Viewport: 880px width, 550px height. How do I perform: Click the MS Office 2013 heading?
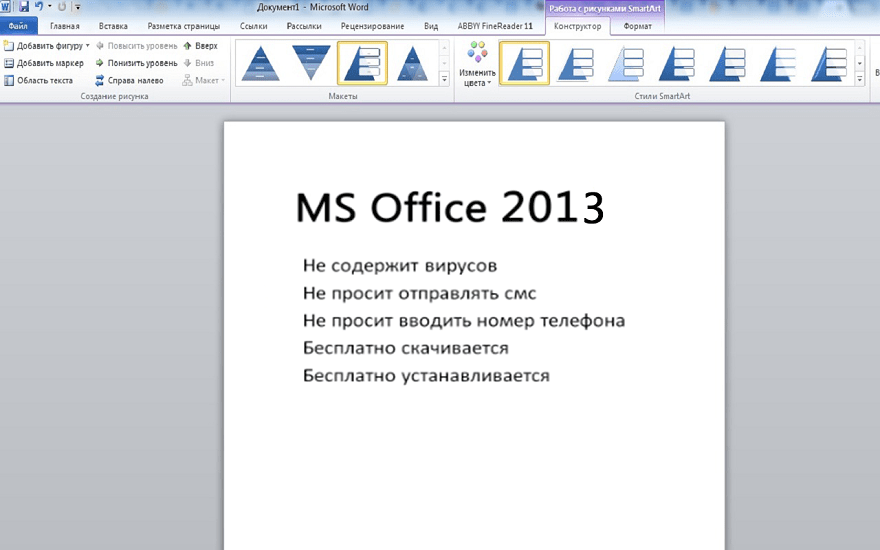450,207
